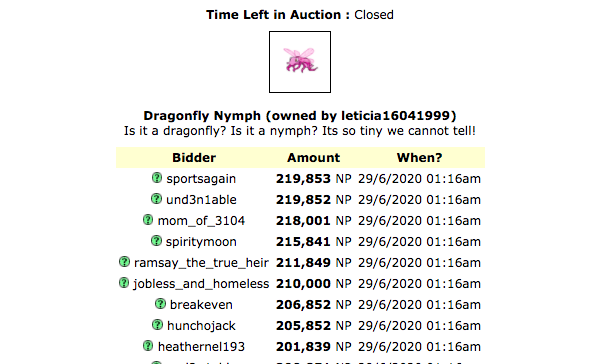Click the green question icon beside spiritymoon
The height and width of the screenshot is (364, 602).
156,241
